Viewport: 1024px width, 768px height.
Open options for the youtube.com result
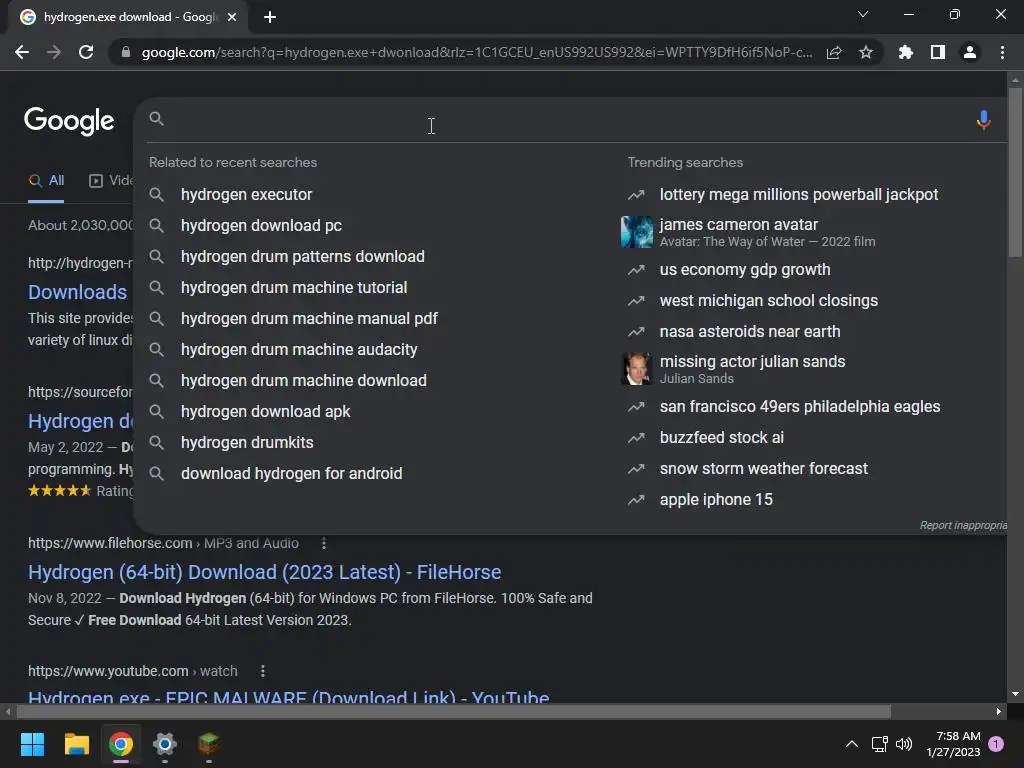(263, 671)
